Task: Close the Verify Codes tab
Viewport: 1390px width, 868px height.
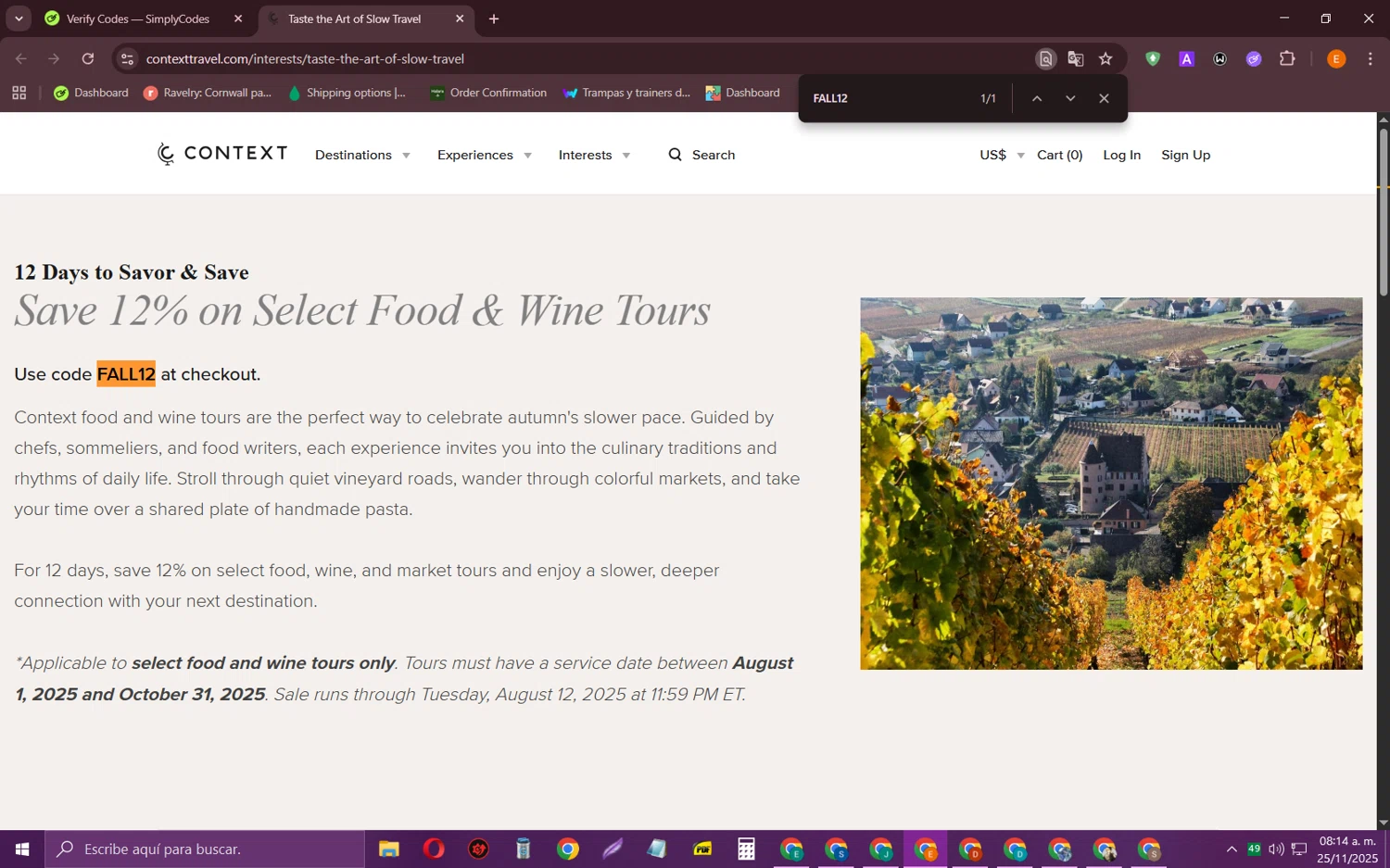Action: (x=238, y=19)
